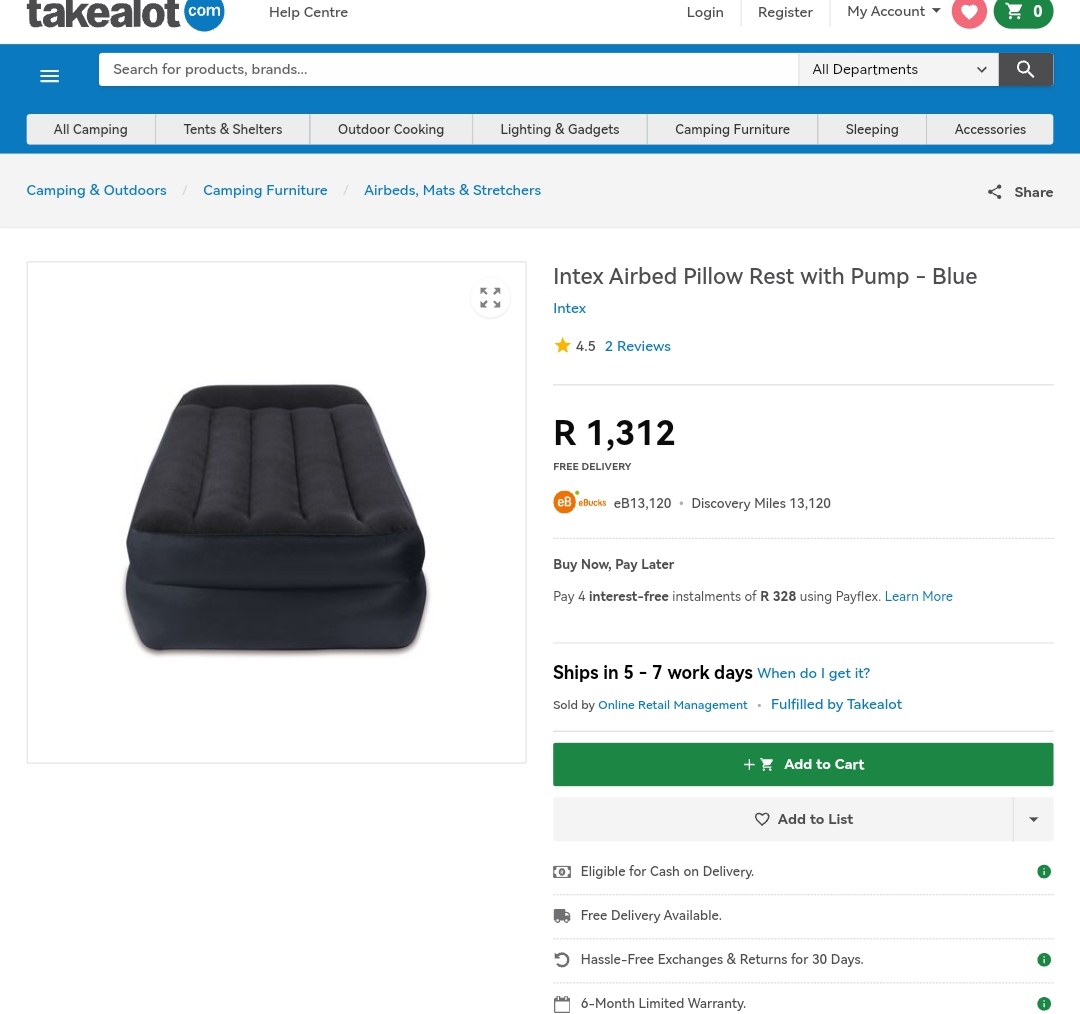Go to Outdoor Cooking category
Image resolution: width=1080 pixels, height=1014 pixels.
[x=391, y=129]
